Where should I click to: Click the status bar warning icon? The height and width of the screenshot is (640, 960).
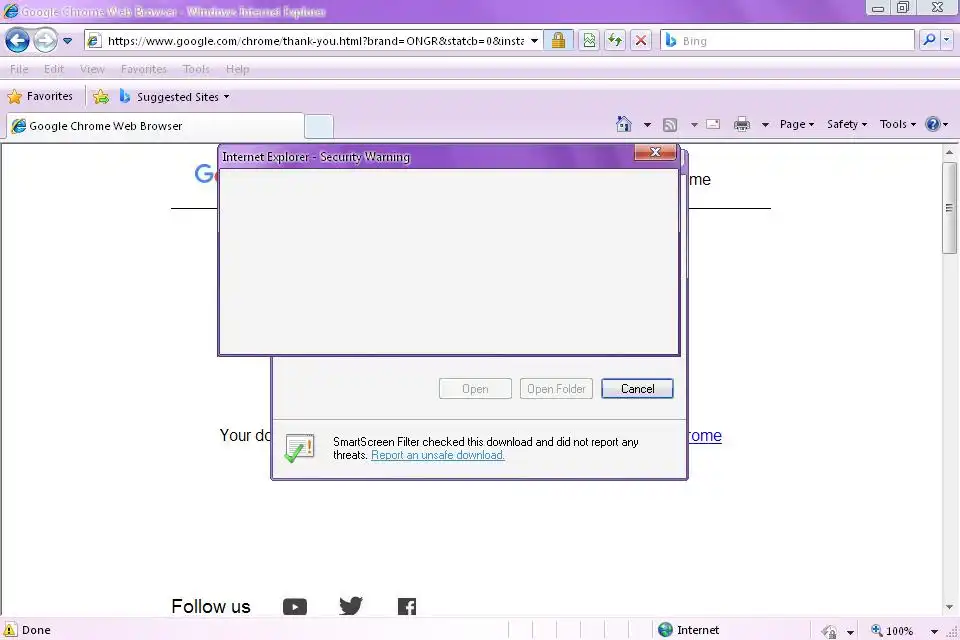(10, 630)
